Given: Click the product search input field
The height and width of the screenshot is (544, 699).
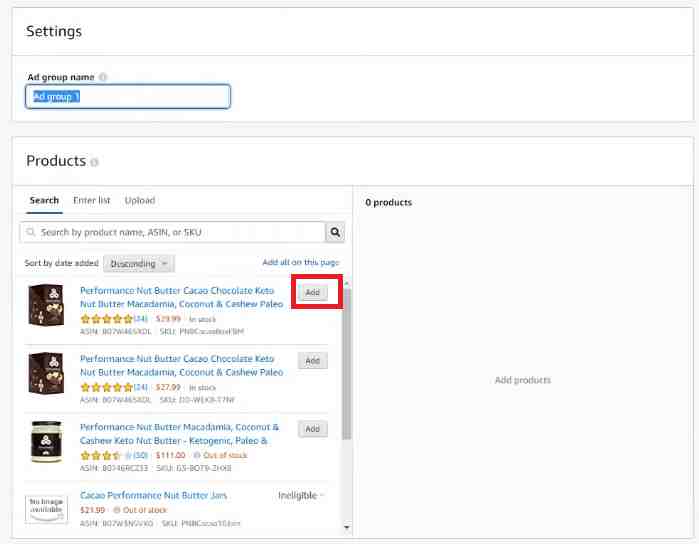Looking at the screenshot, I should click(173, 232).
